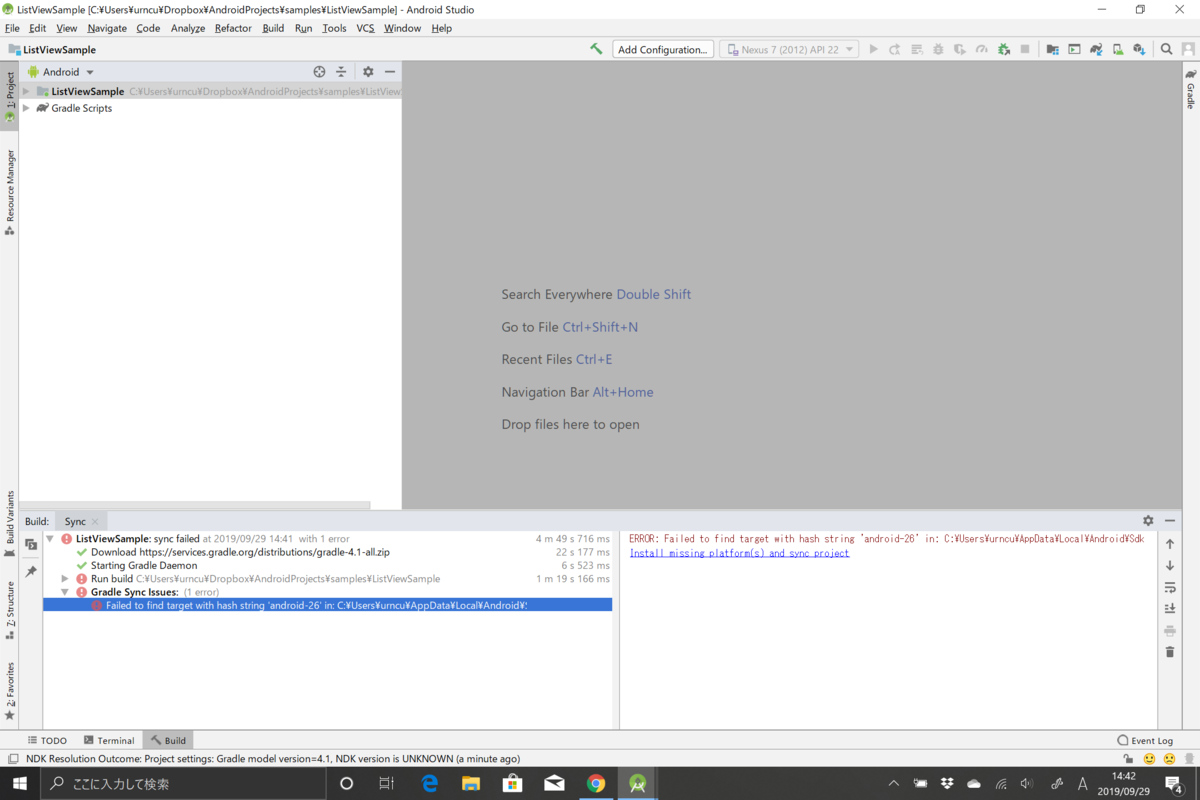
Task: Open File Explorer from the taskbar
Action: point(471,784)
